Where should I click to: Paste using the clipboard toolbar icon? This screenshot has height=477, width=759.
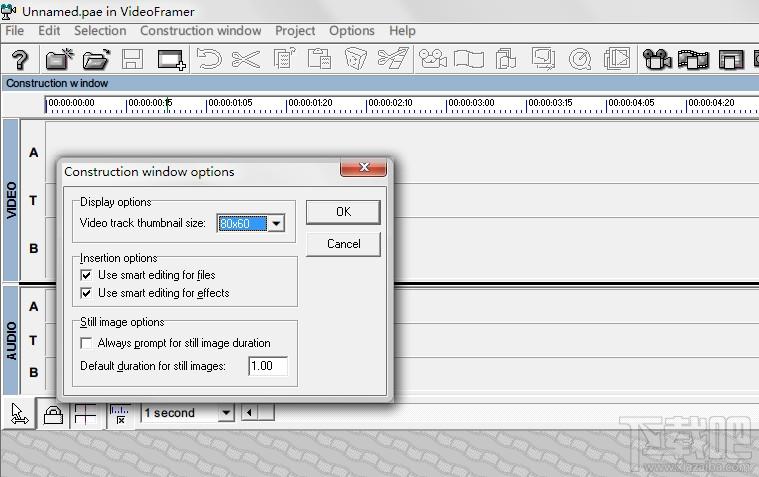coord(319,59)
